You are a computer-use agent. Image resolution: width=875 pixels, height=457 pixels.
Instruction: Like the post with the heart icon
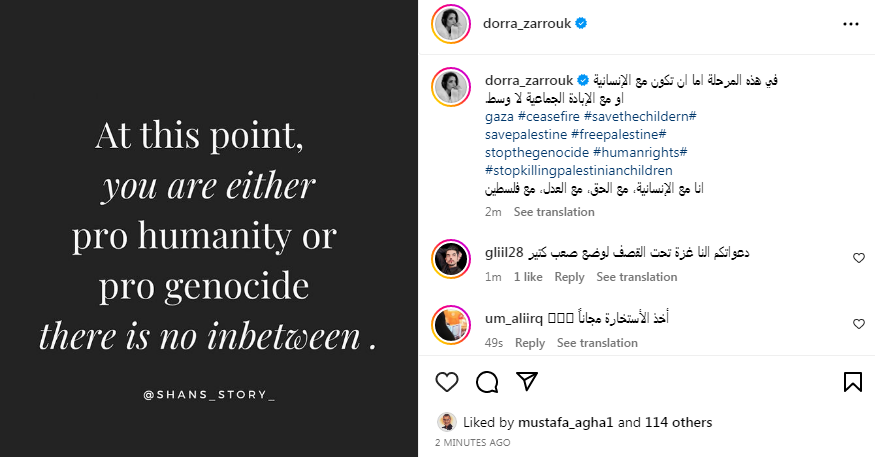[447, 381]
